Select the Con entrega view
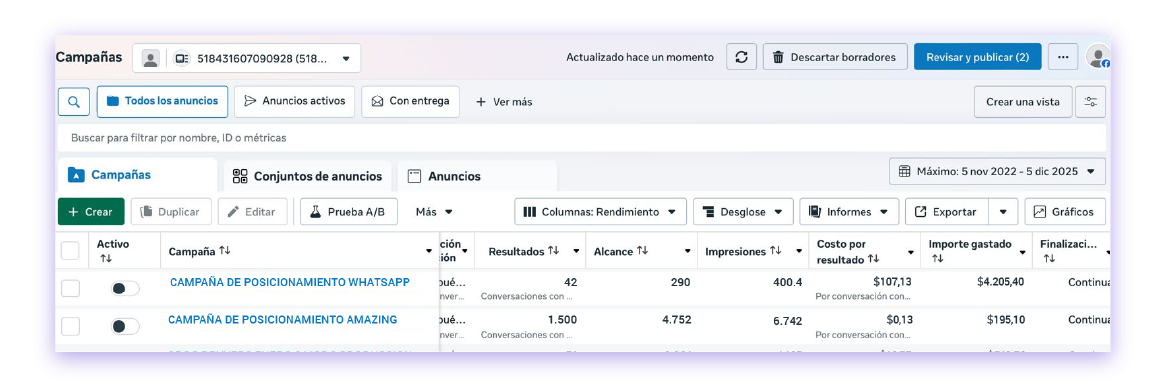Screen dimensions: 1154x392 (x=410, y=101)
